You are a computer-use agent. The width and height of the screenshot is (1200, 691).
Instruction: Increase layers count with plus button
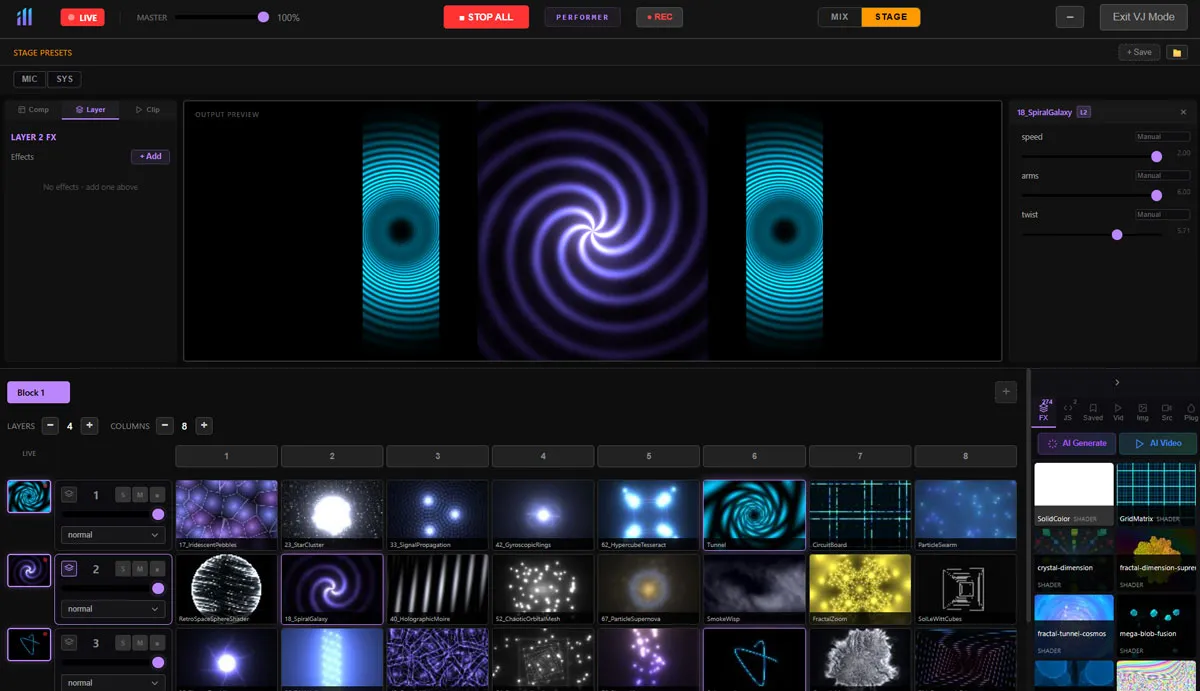89,426
